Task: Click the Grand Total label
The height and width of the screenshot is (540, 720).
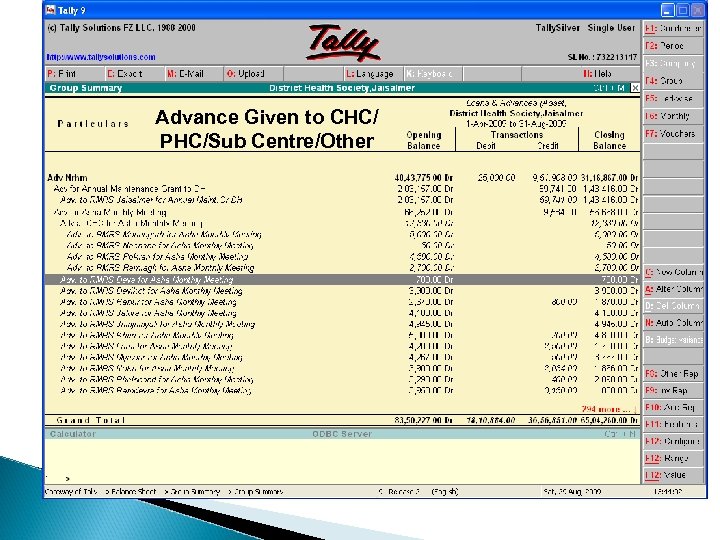Action: click(x=90, y=420)
